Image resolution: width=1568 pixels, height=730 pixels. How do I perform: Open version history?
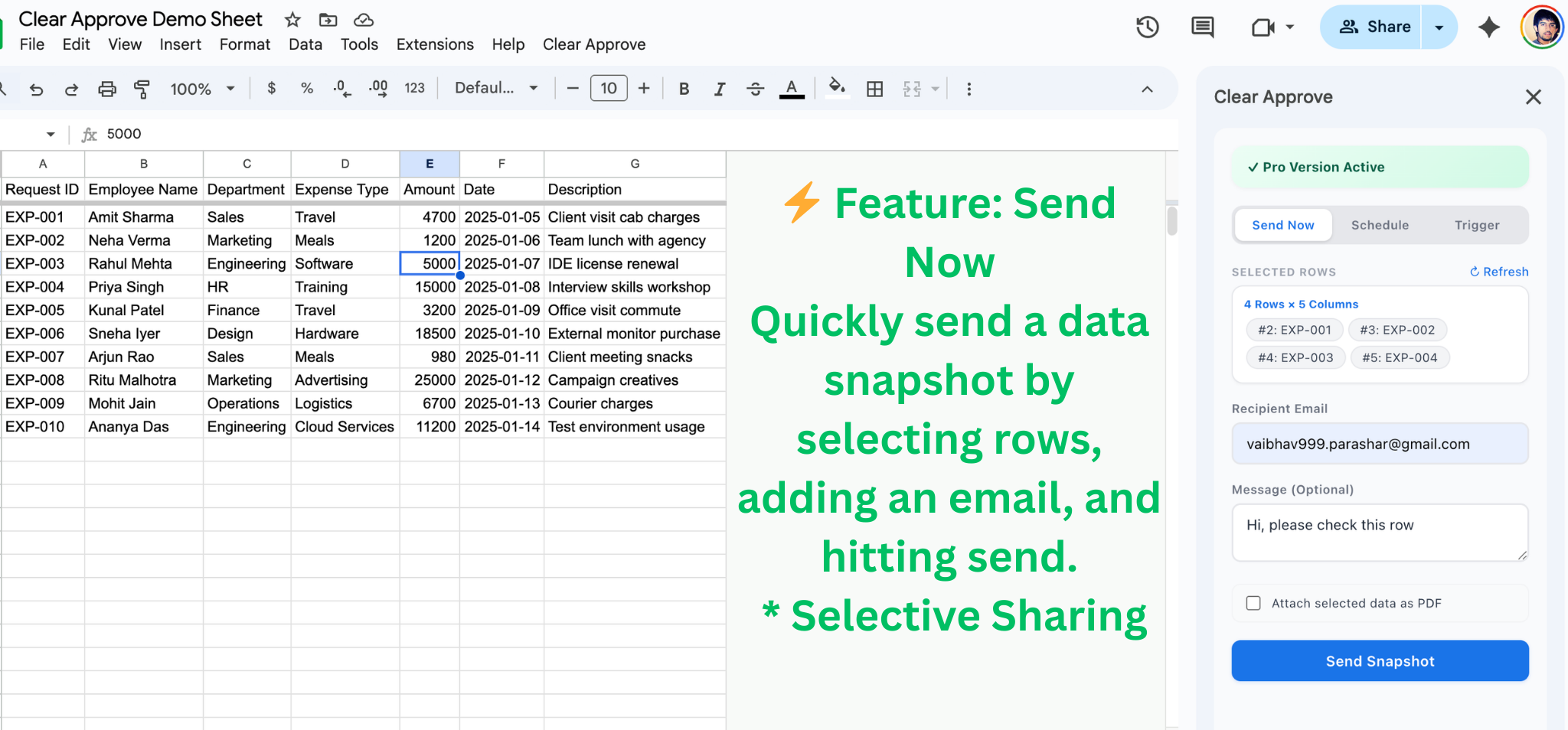(x=1146, y=26)
